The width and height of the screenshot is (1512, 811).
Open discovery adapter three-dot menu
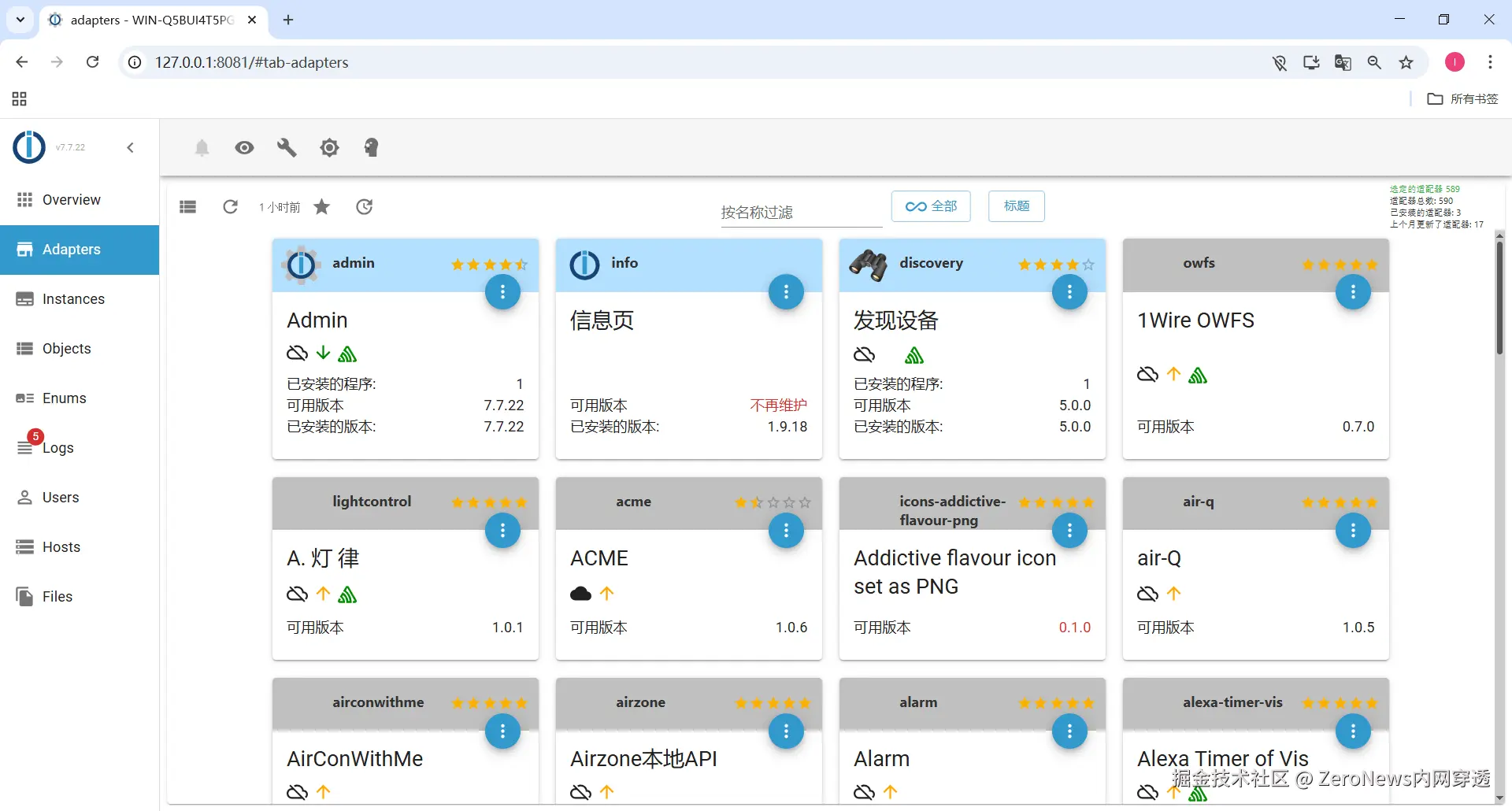click(1069, 292)
